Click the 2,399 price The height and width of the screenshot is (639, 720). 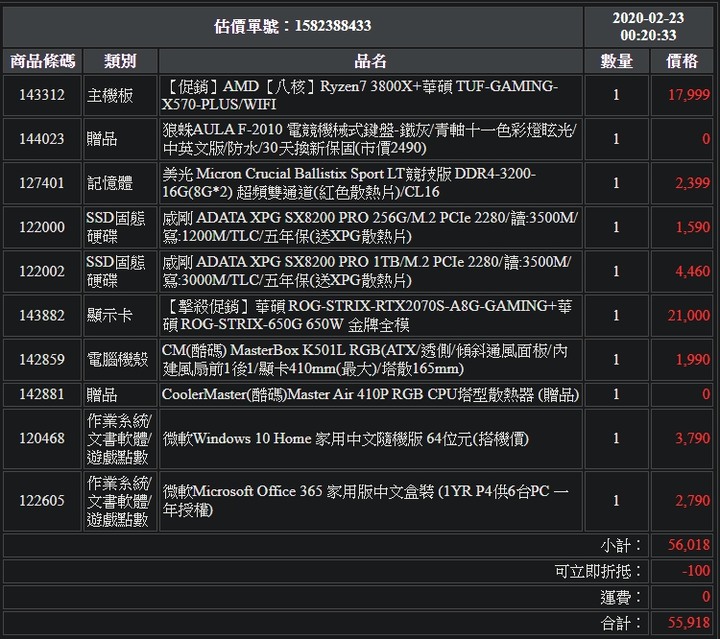(x=692, y=183)
